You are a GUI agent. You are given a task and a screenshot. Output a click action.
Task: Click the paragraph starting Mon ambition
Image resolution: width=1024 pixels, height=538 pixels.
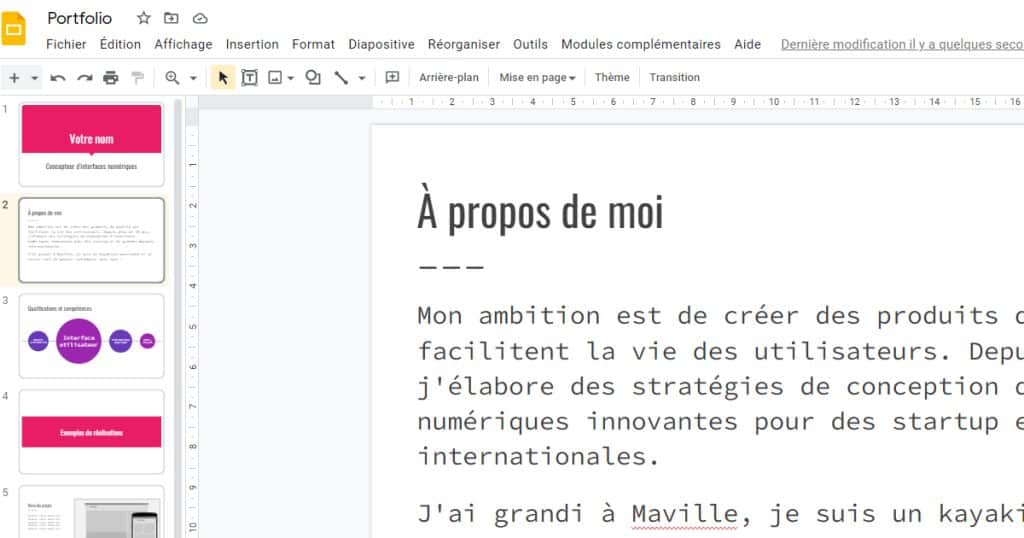[x=720, y=386]
